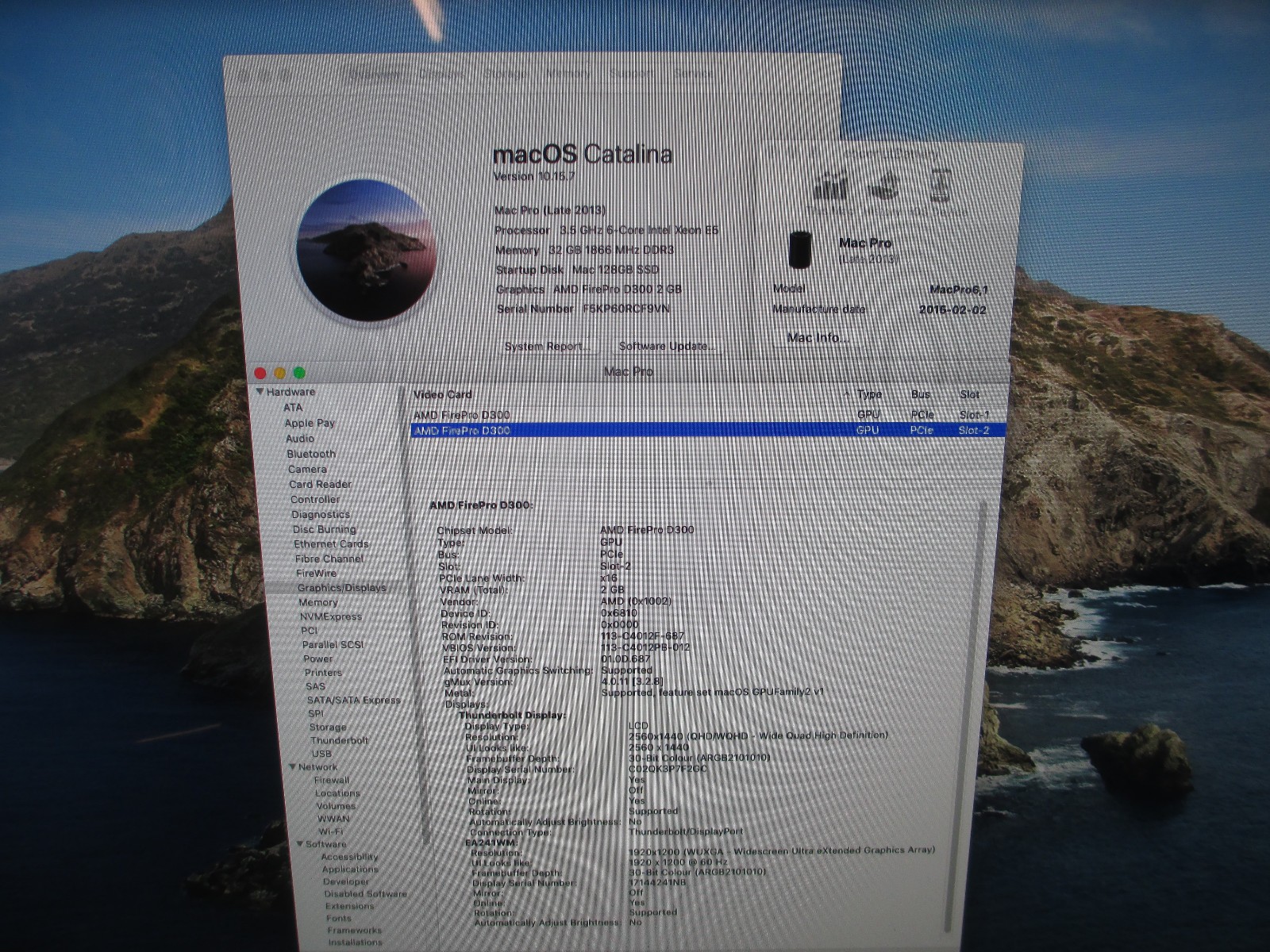Open Printers in the sidebar
The width and height of the screenshot is (1270, 952).
(323, 673)
